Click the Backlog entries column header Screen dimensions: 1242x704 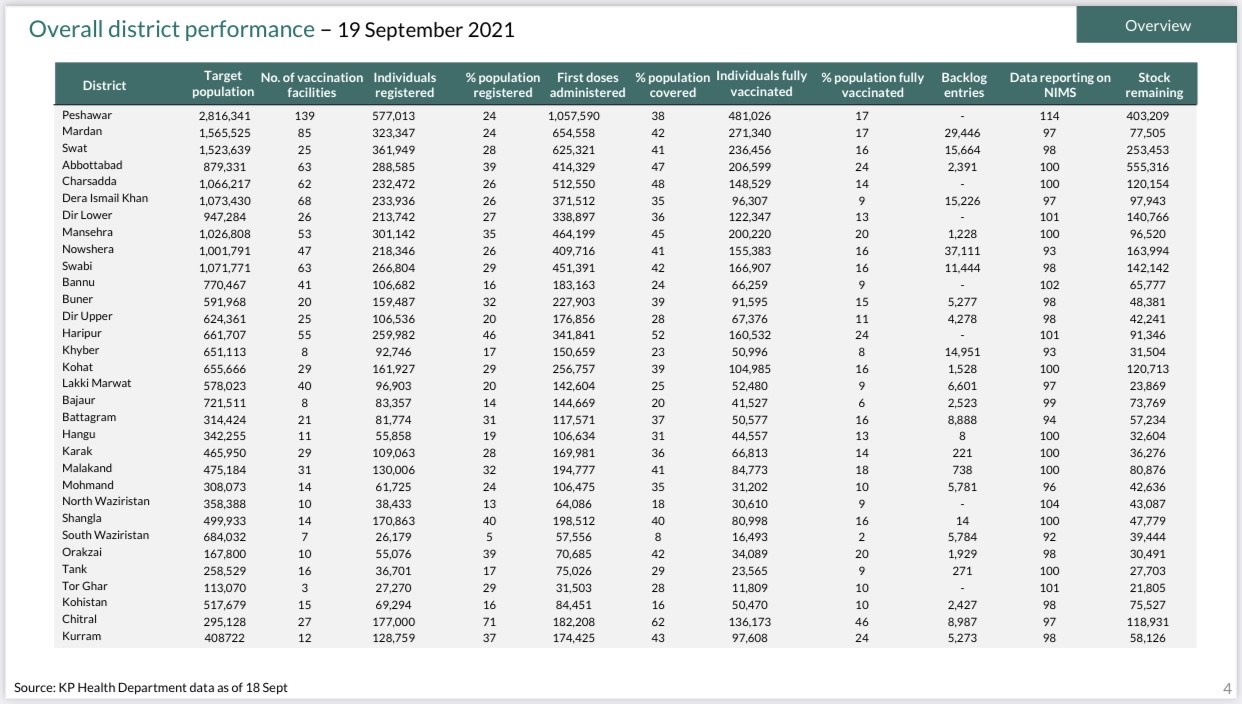(x=963, y=85)
